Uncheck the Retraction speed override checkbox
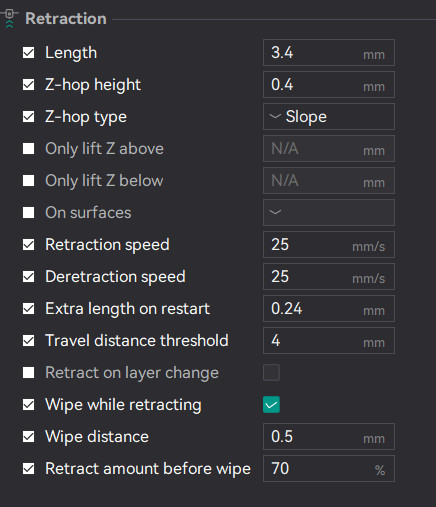The width and height of the screenshot is (436, 507). pyautogui.click(x=28, y=245)
